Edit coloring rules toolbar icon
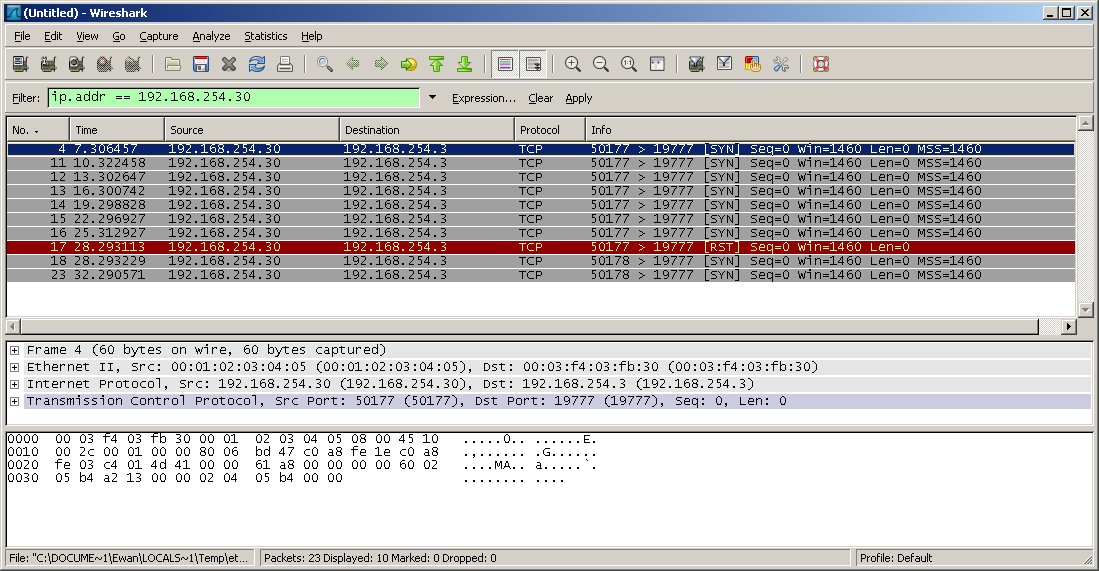 [752, 64]
